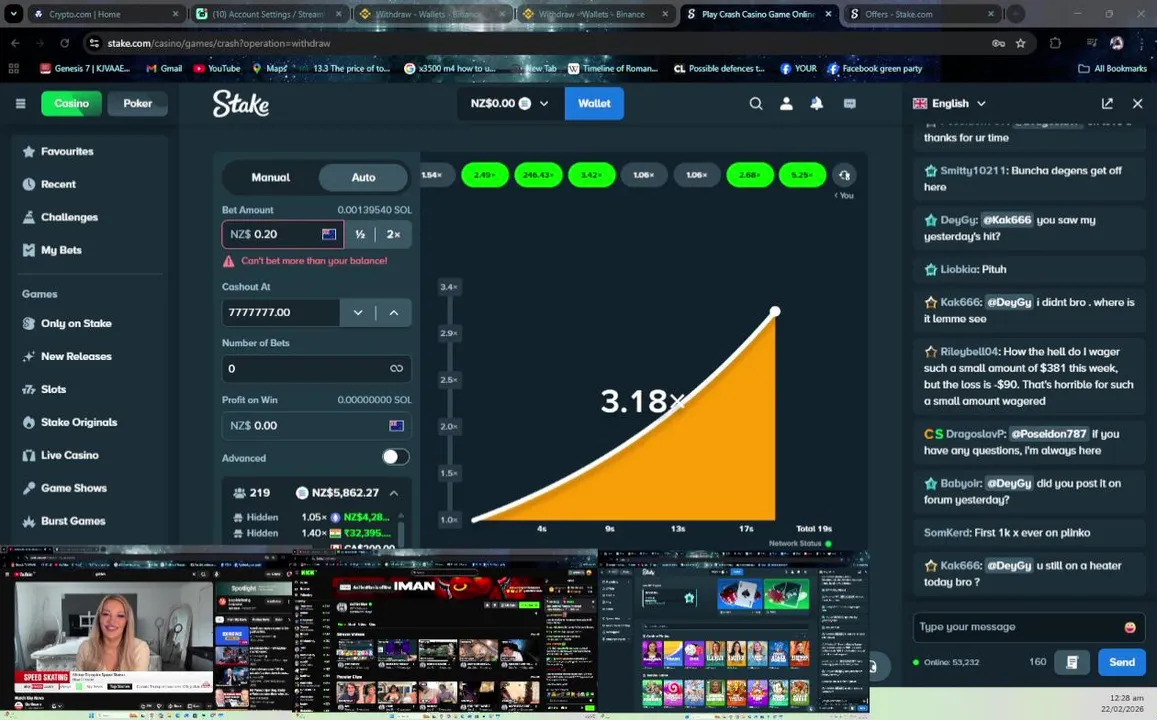Image resolution: width=1157 pixels, height=720 pixels.
Task: Select the Poker section
Action: (x=137, y=103)
